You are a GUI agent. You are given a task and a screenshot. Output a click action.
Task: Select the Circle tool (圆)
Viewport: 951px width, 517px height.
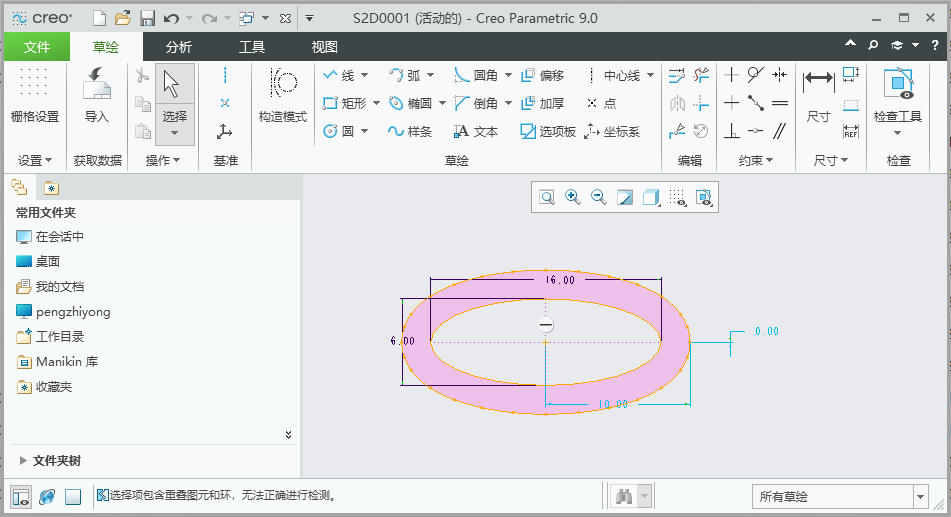point(338,131)
